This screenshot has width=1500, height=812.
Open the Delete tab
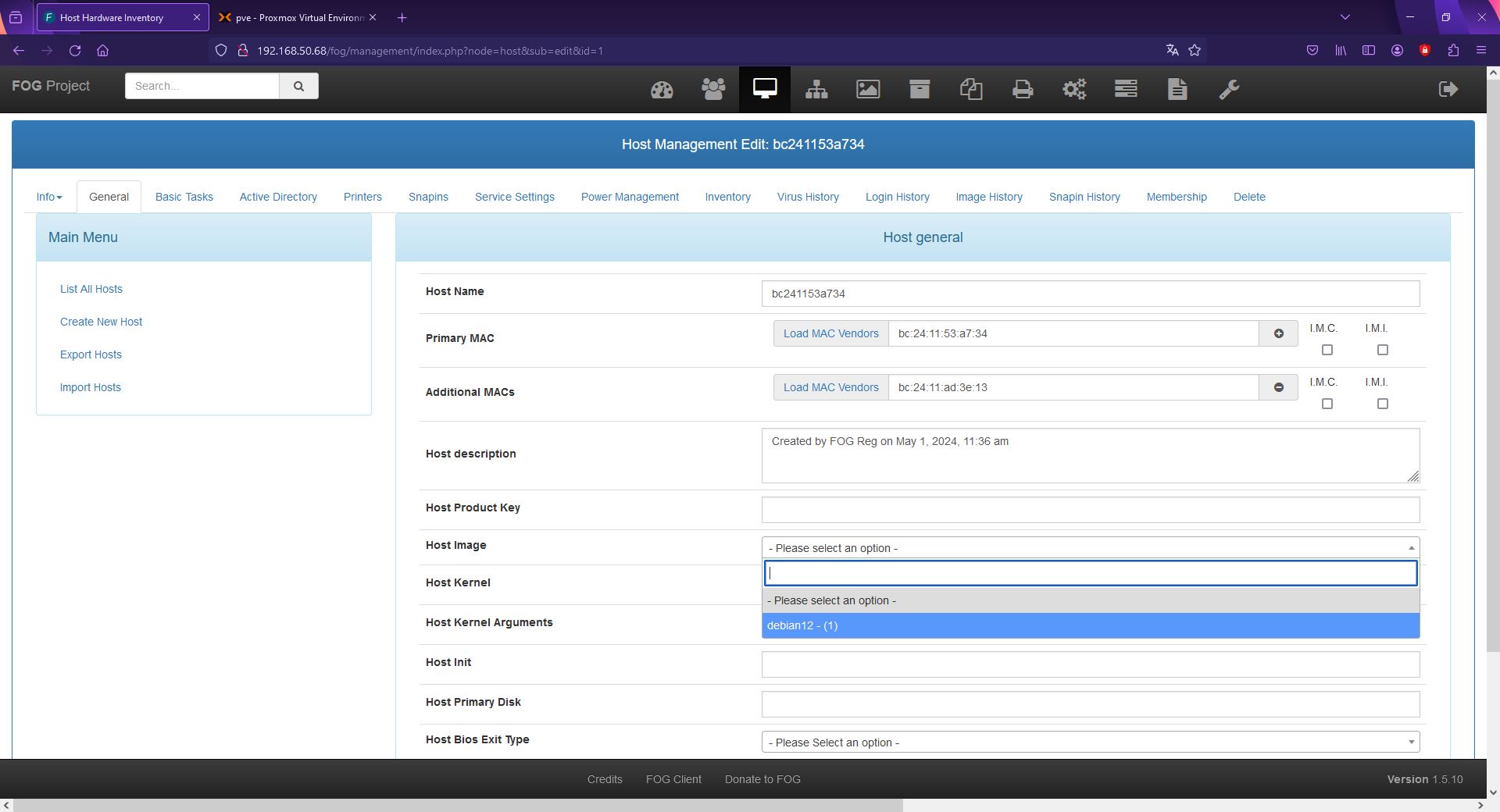click(x=1249, y=197)
